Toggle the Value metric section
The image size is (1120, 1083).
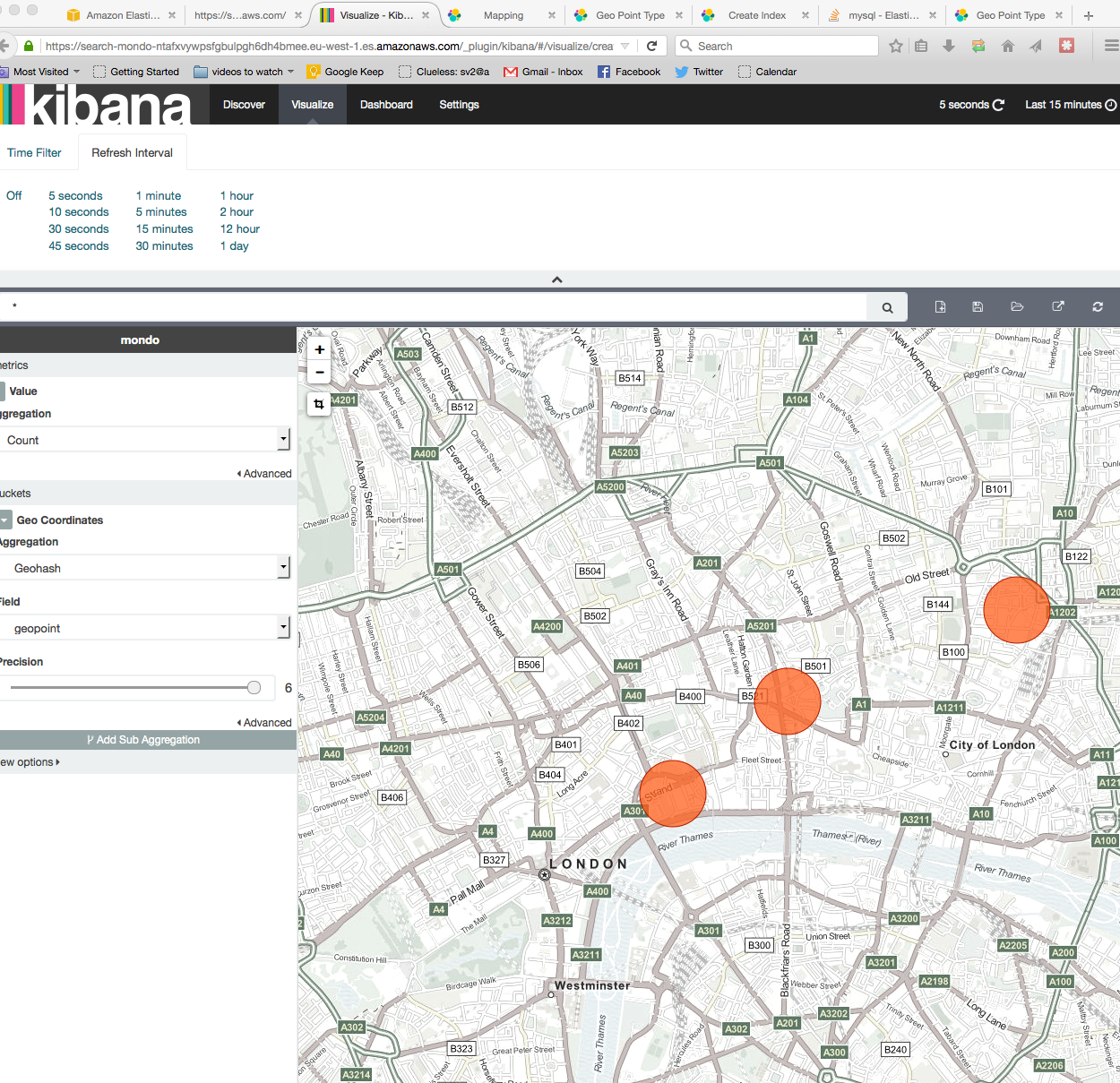3,391
